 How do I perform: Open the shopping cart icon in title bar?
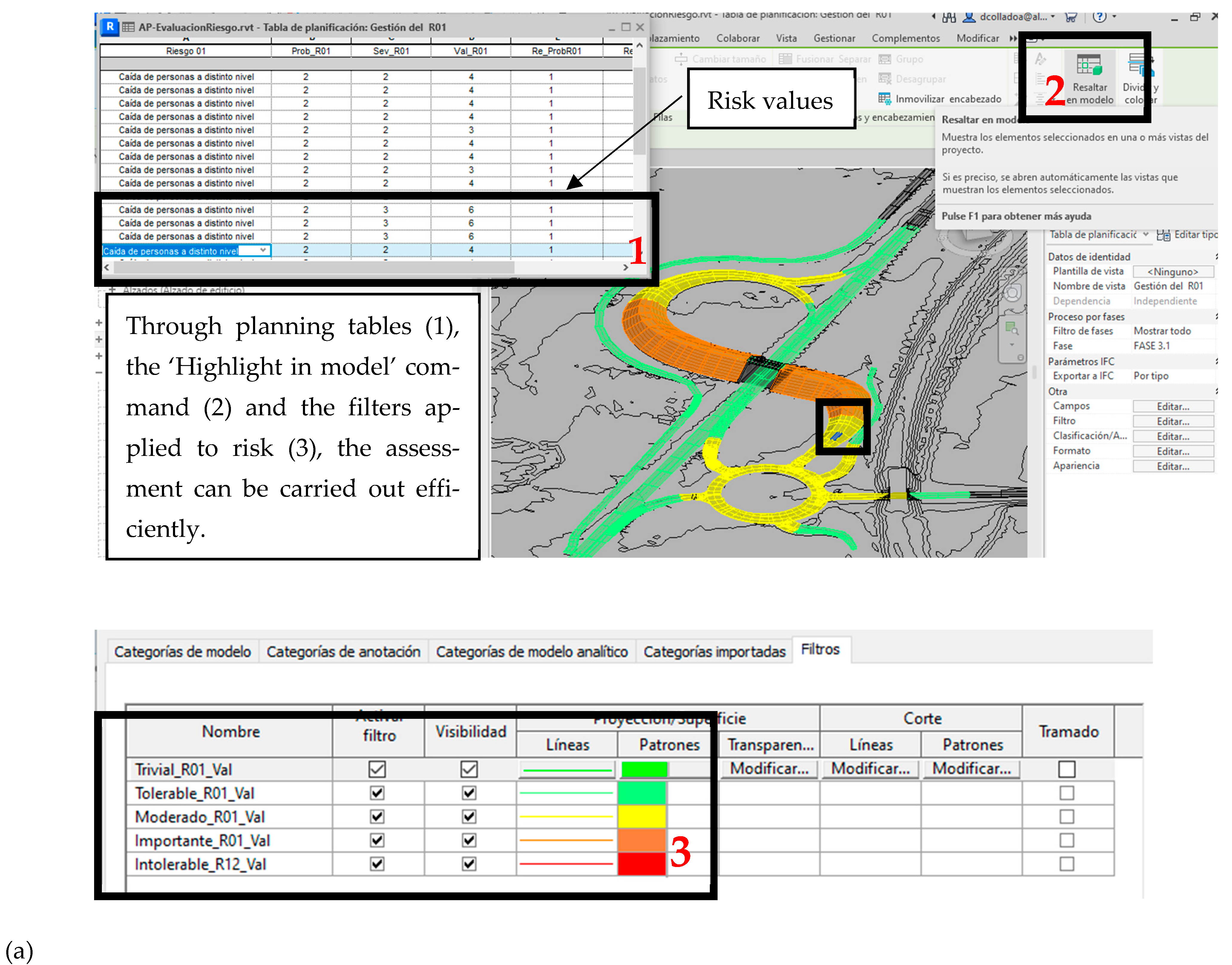[x=1070, y=17]
